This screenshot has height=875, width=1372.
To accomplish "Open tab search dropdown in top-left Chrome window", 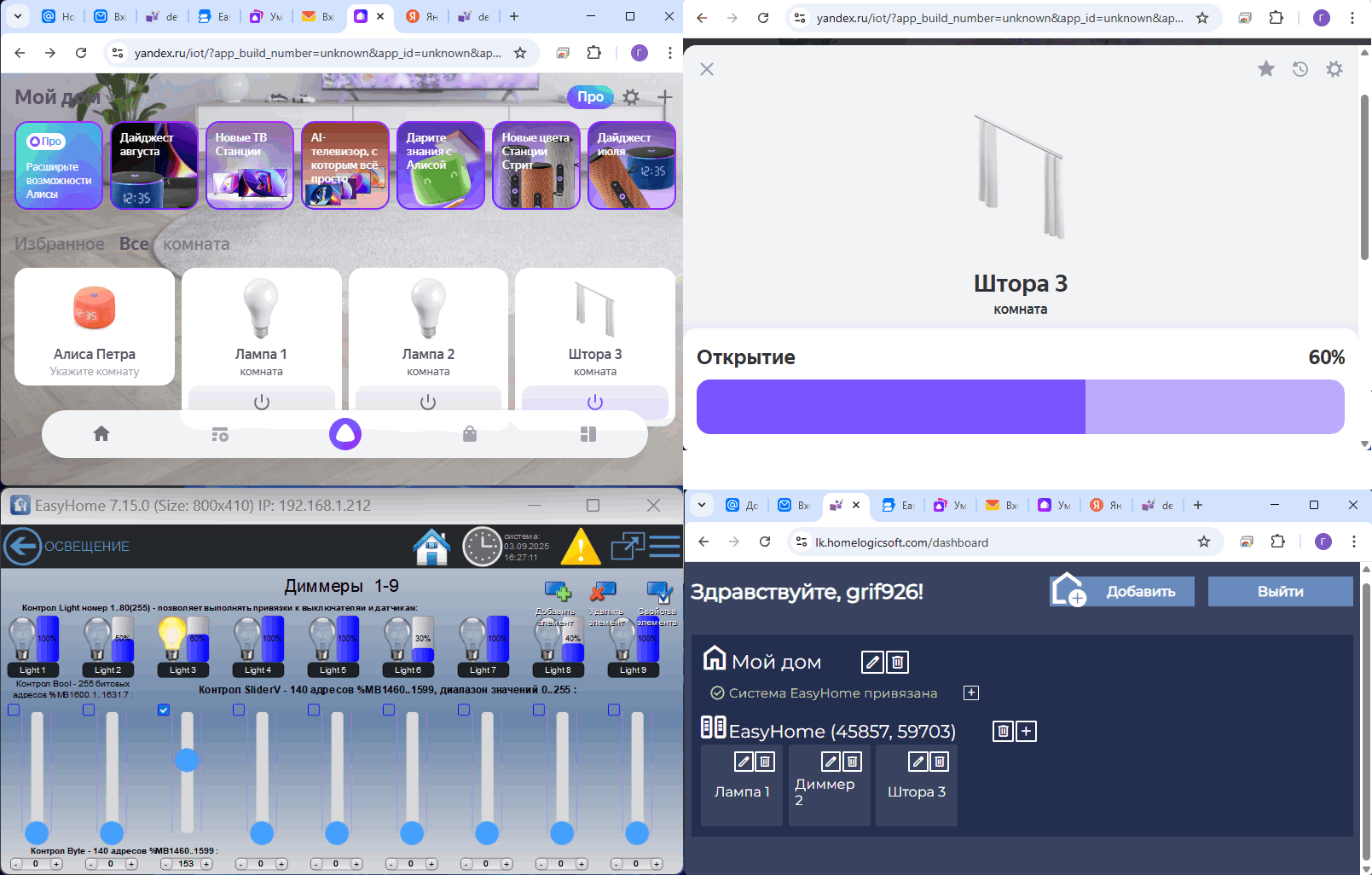I will coord(18,16).
